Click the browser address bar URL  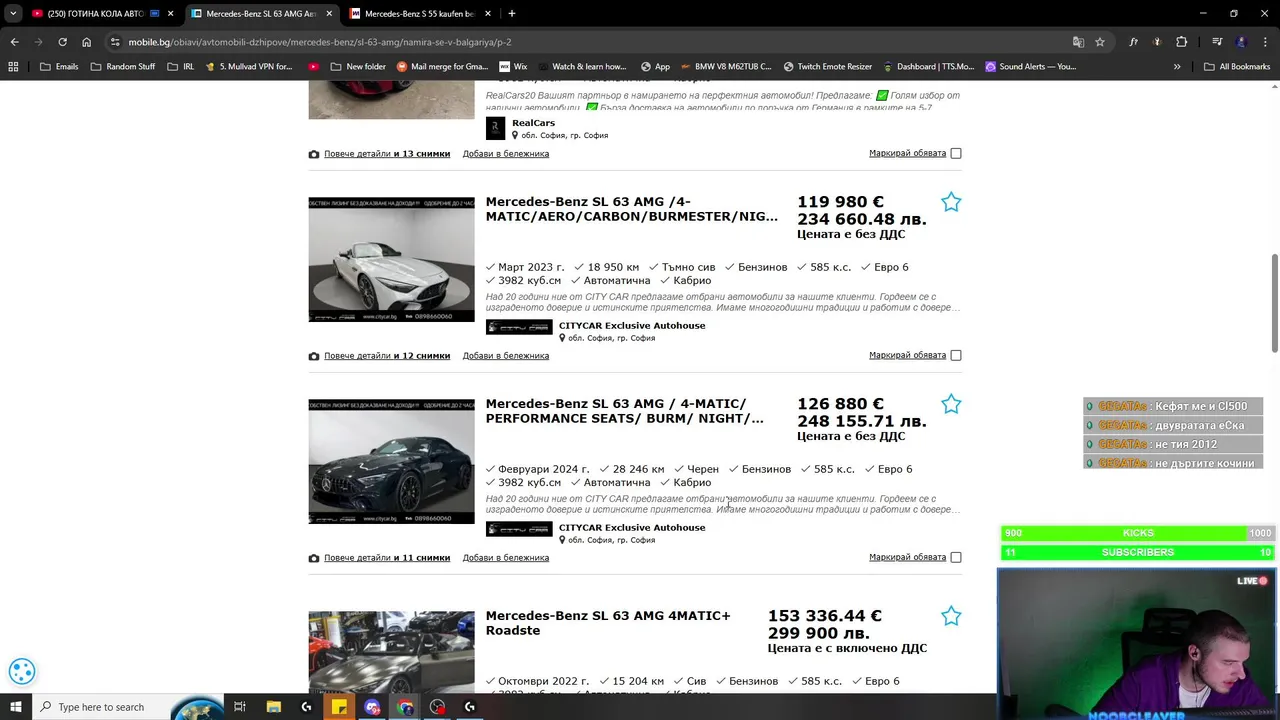pos(320,42)
